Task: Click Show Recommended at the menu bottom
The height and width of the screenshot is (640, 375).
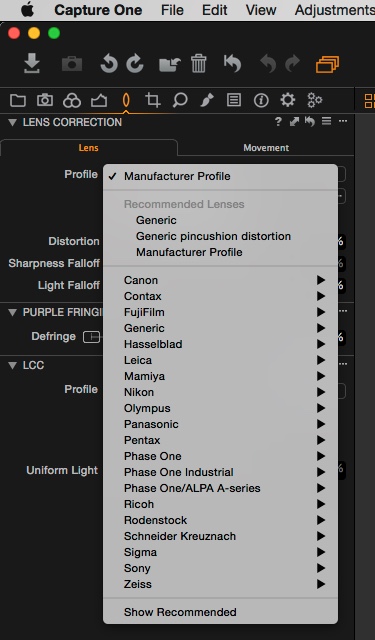Action: 220,612
